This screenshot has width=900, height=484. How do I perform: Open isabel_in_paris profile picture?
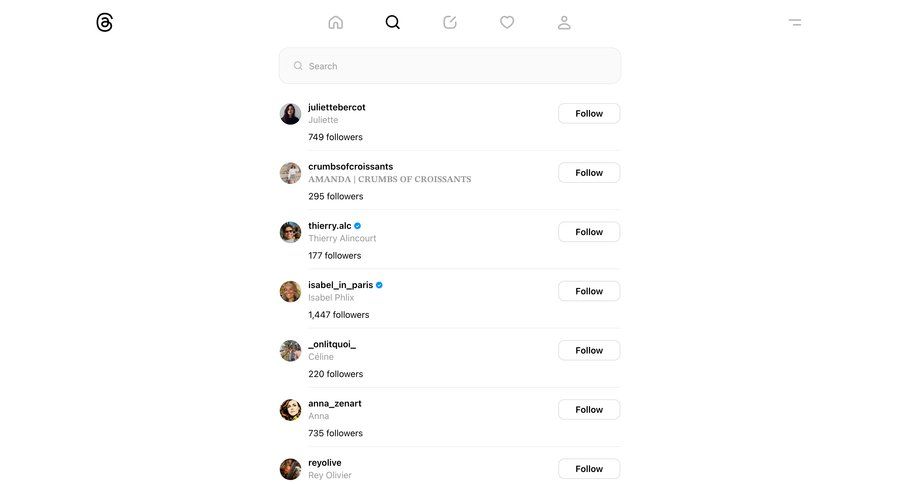(x=290, y=291)
